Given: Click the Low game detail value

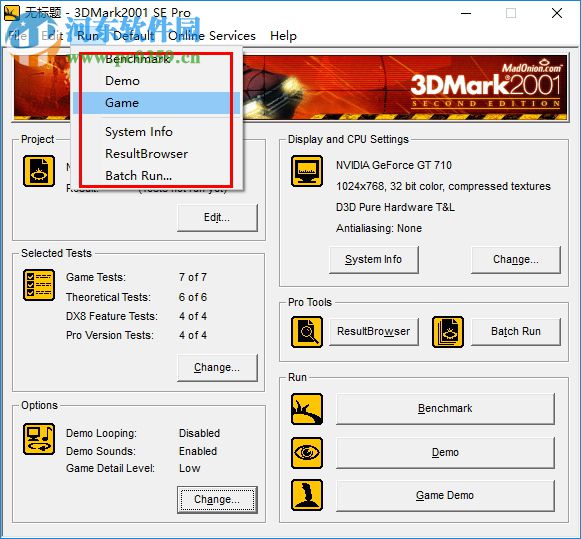Looking at the screenshot, I should (x=189, y=468).
